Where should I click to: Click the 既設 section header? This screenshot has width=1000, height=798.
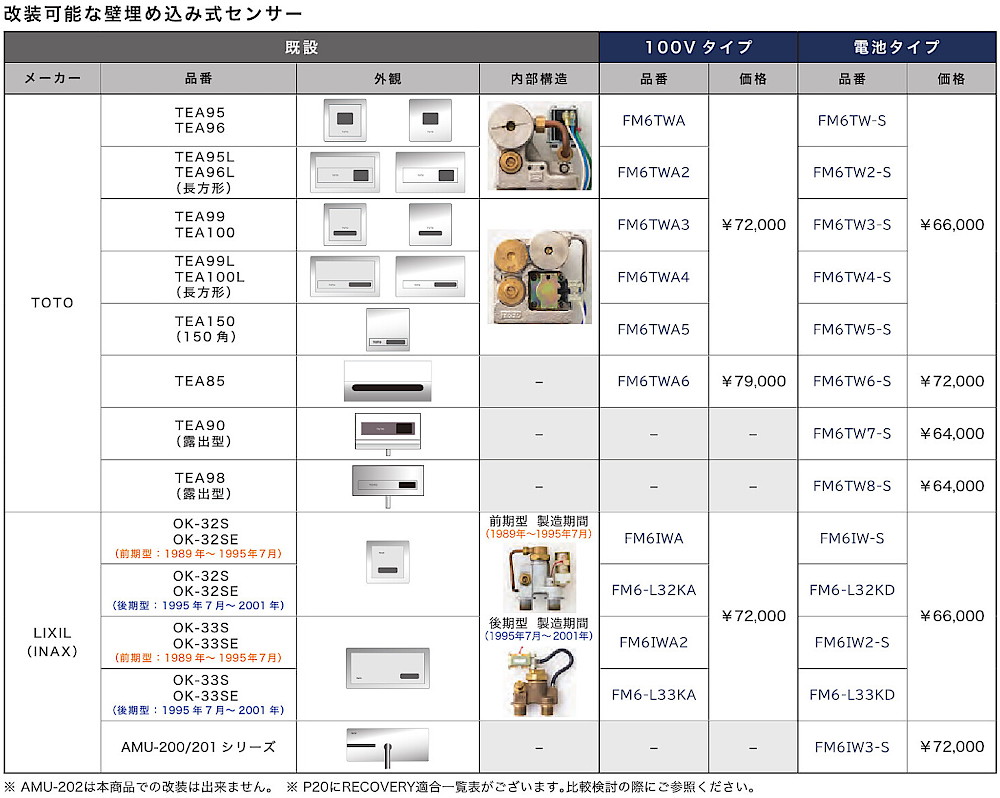tap(300, 47)
